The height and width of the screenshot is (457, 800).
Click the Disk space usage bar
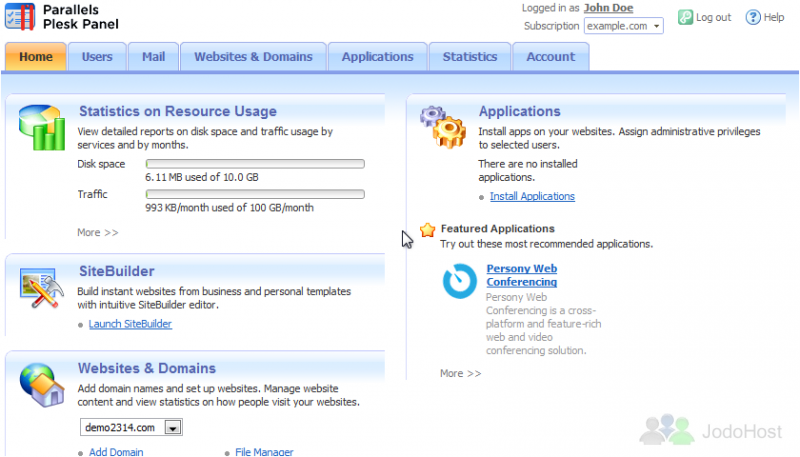(x=255, y=164)
